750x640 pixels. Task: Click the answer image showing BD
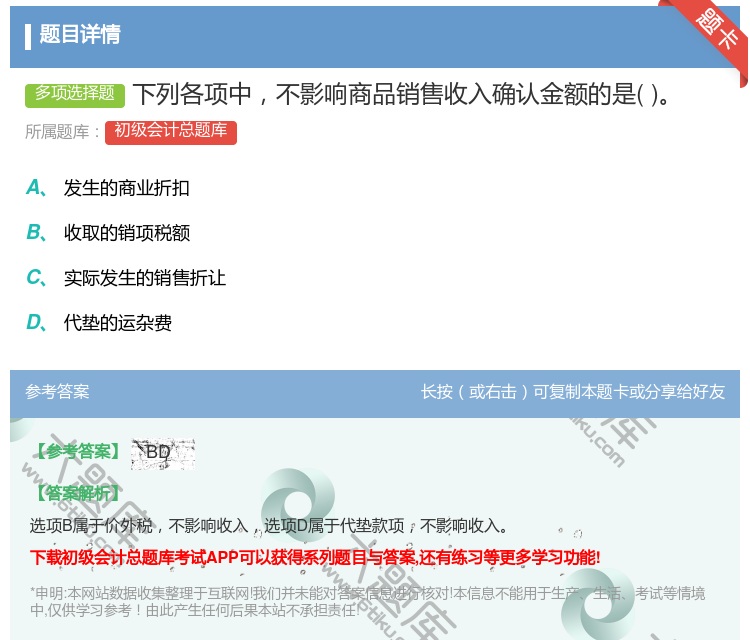(x=163, y=453)
